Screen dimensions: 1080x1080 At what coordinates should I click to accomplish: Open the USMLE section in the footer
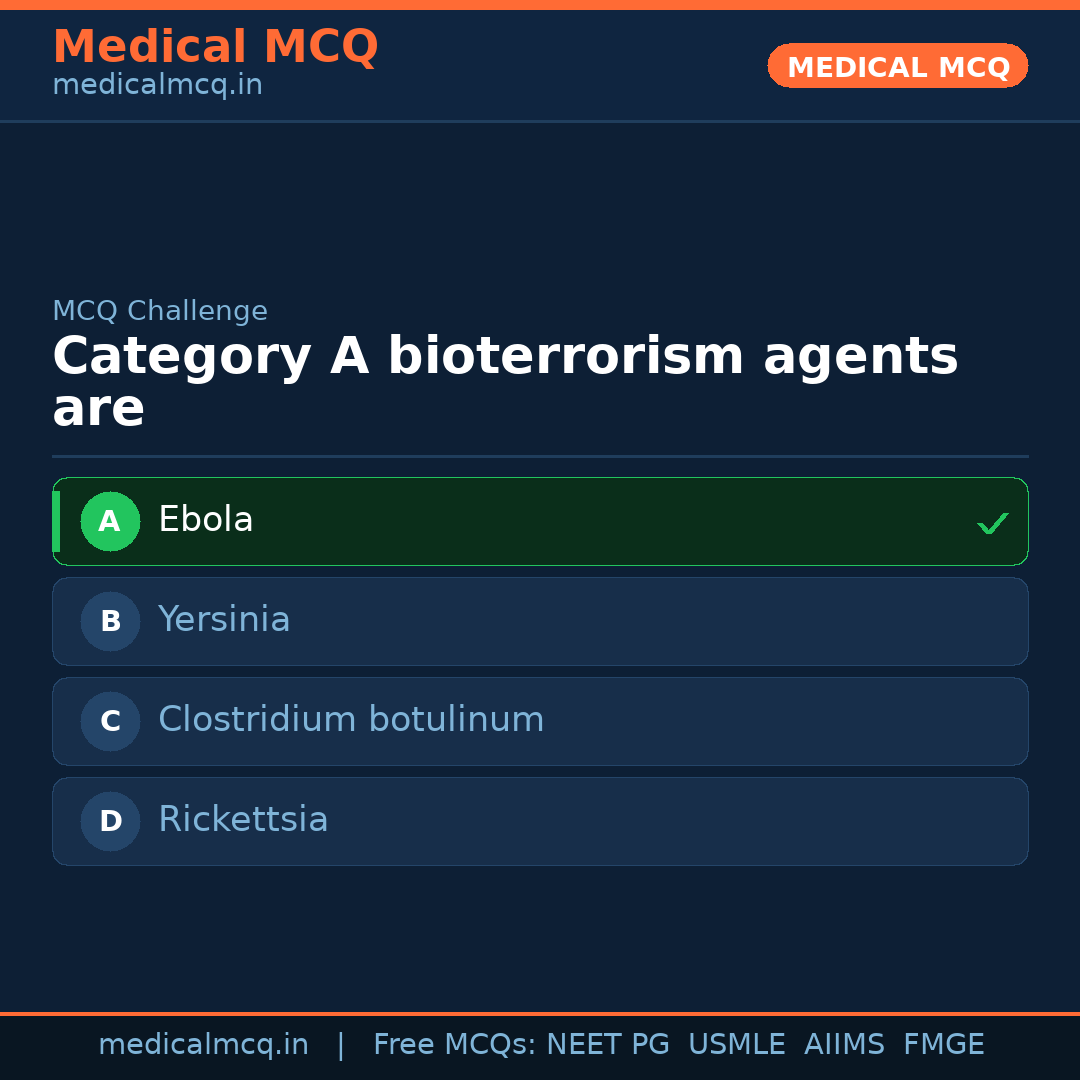737,1044
